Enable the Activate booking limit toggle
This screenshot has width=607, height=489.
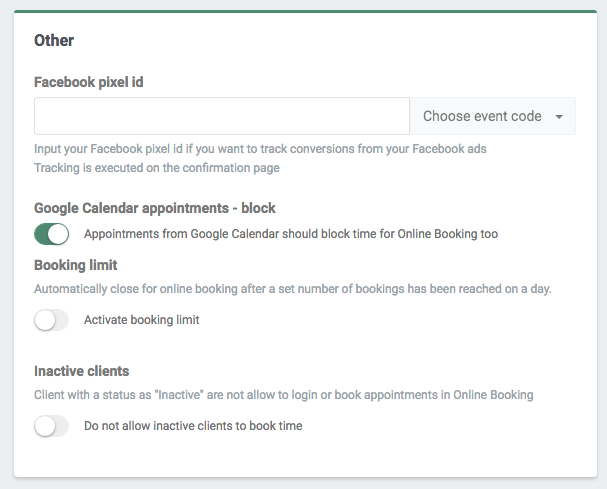[51, 320]
